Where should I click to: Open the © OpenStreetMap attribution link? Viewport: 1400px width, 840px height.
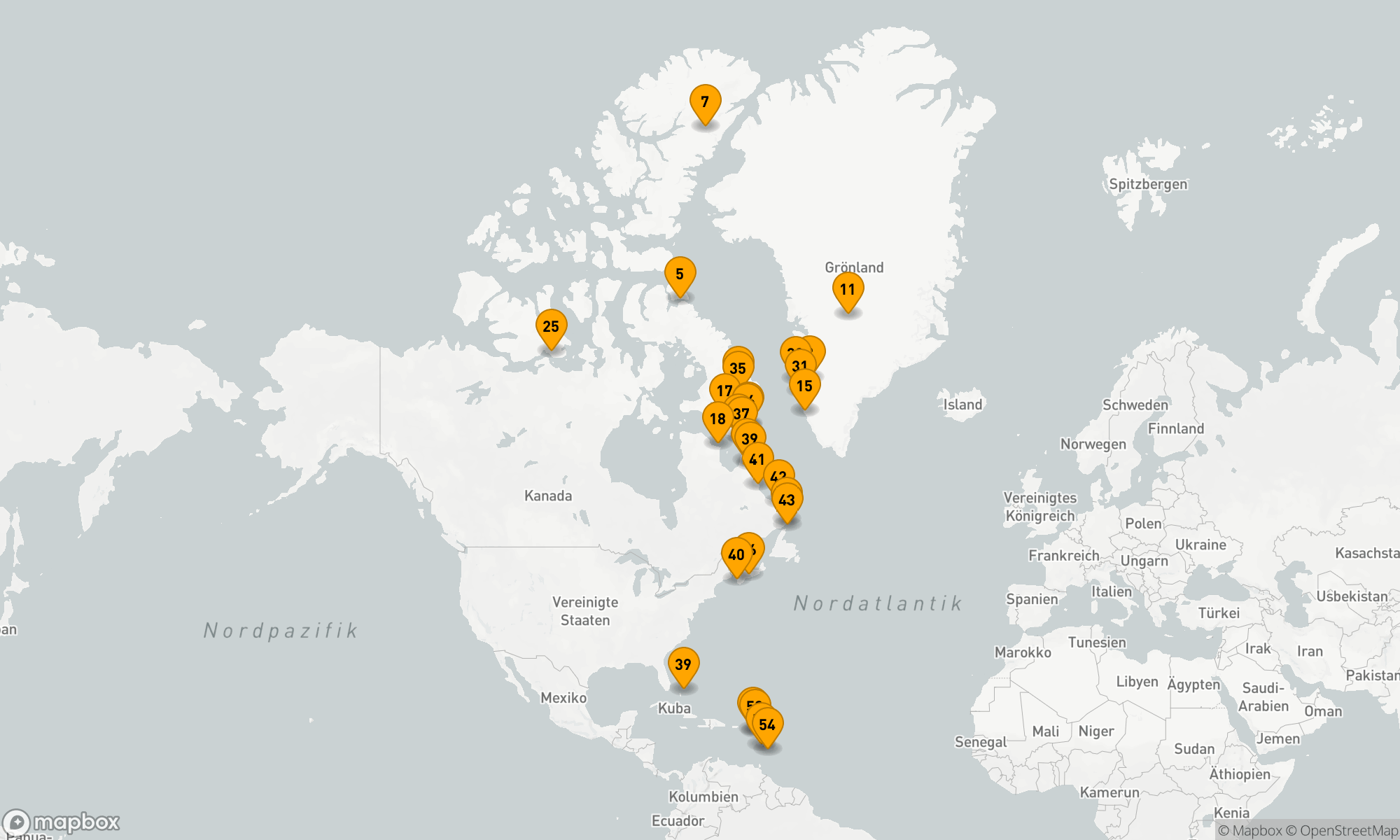[x=1341, y=831]
